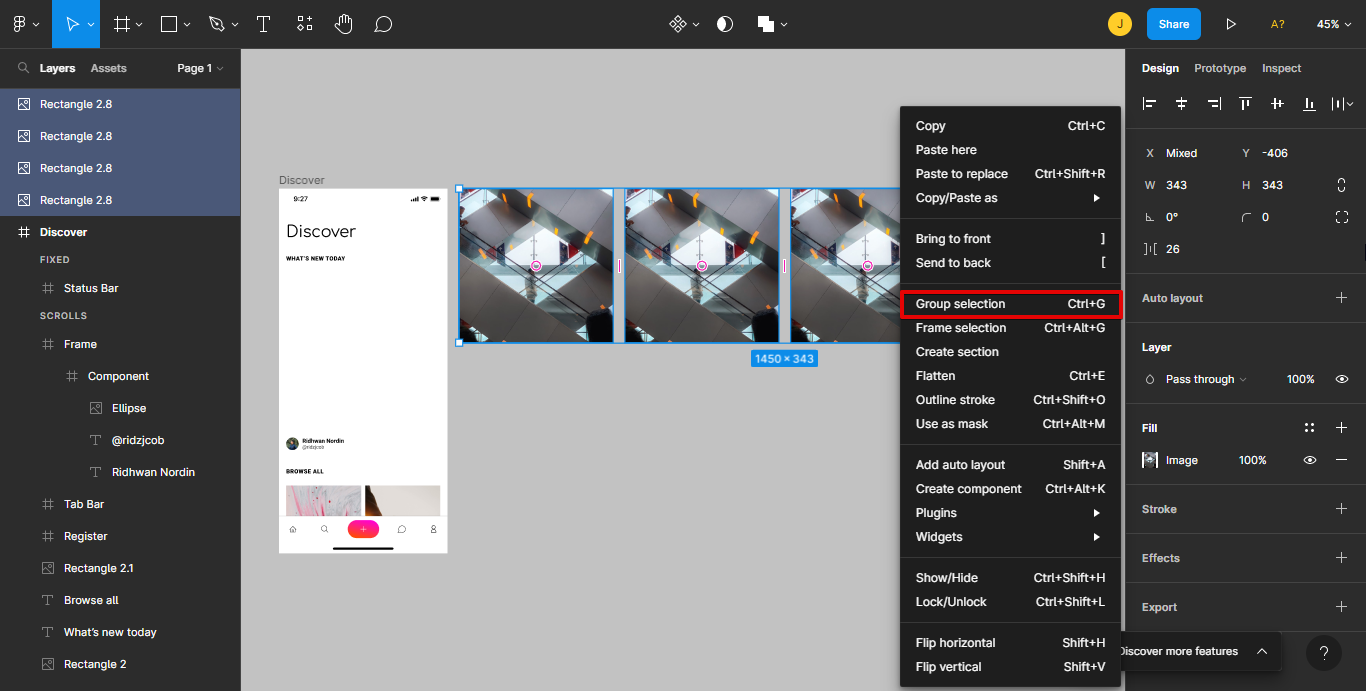The width and height of the screenshot is (1366, 691).
Task: Click the missing fonts A? icon
Action: [1277, 24]
